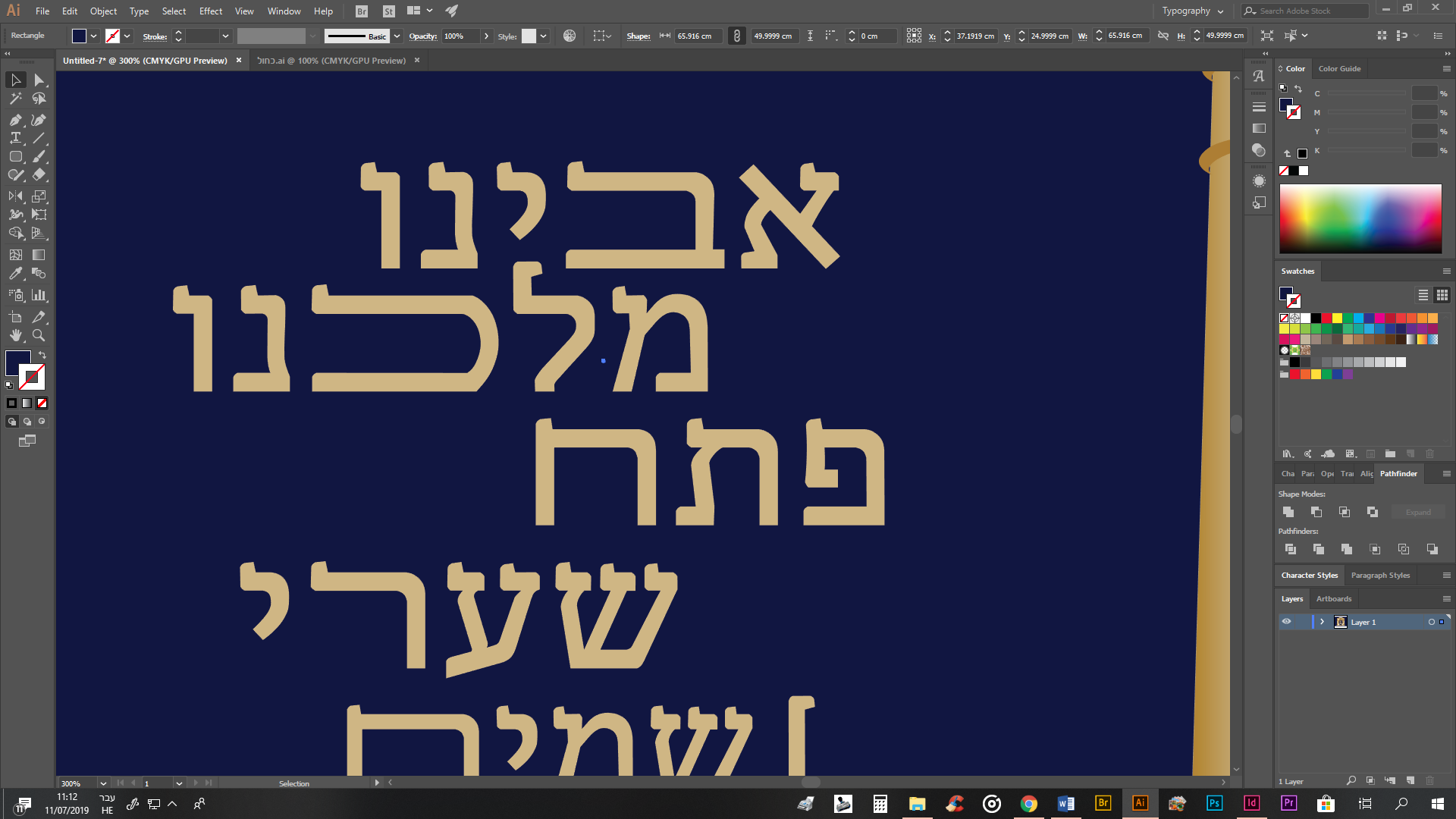The width and height of the screenshot is (1456, 819).
Task: Click the color spectrum bar in Color panel
Action: (x=1360, y=218)
